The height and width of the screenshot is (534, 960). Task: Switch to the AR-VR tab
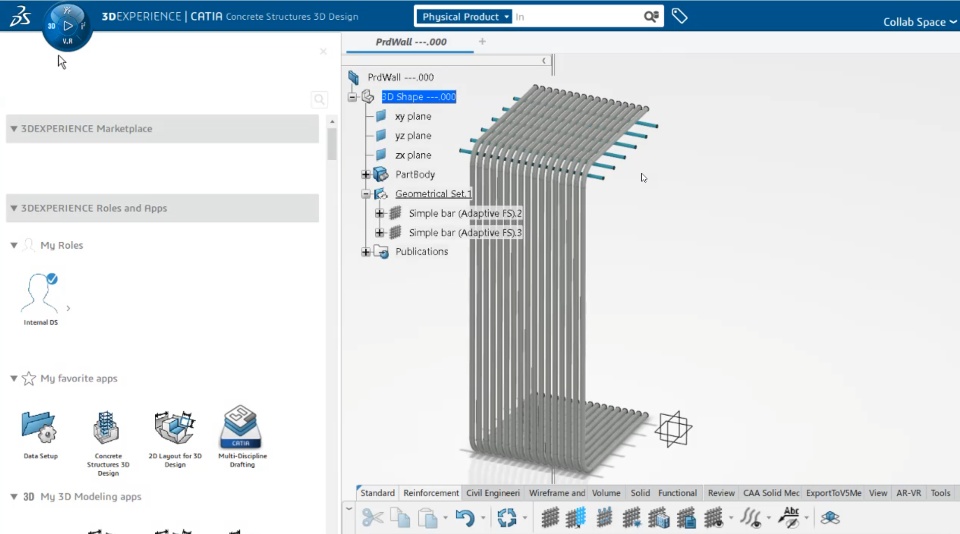909,493
